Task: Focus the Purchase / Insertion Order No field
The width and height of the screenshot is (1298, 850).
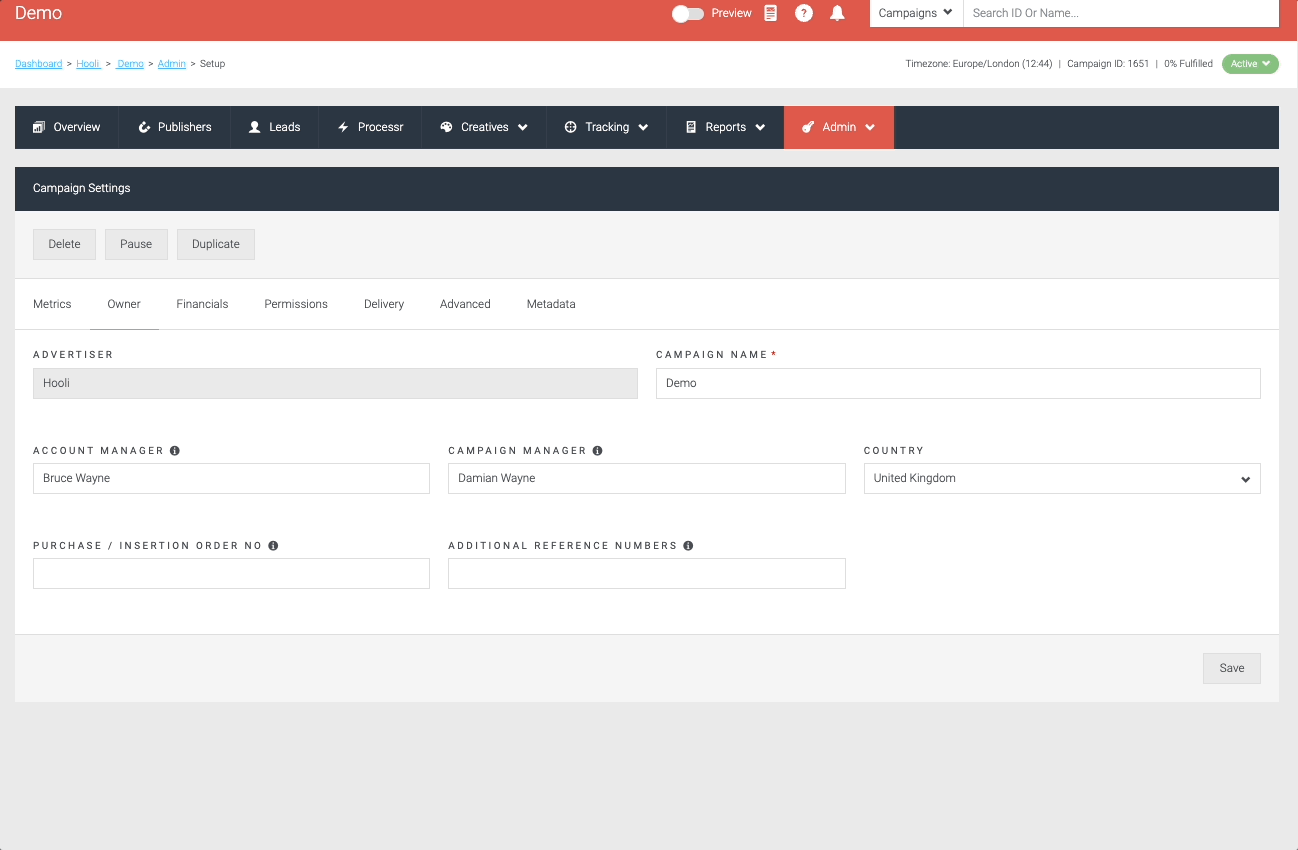Action: pyautogui.click(x=231, y=573)
